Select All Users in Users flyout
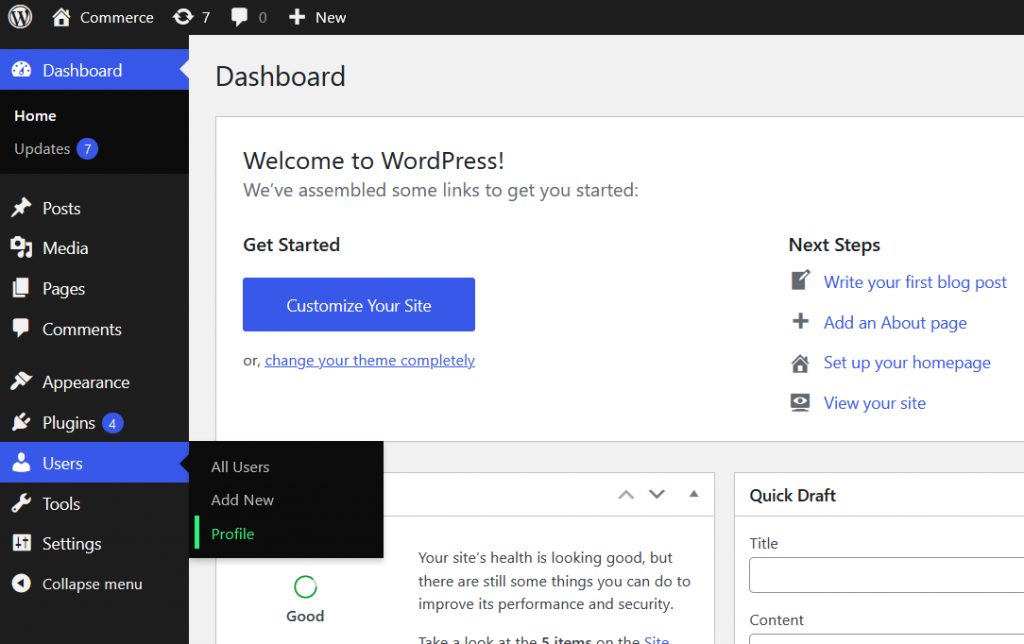Screen dimensions: 1024x644 [x=240, y=467]
